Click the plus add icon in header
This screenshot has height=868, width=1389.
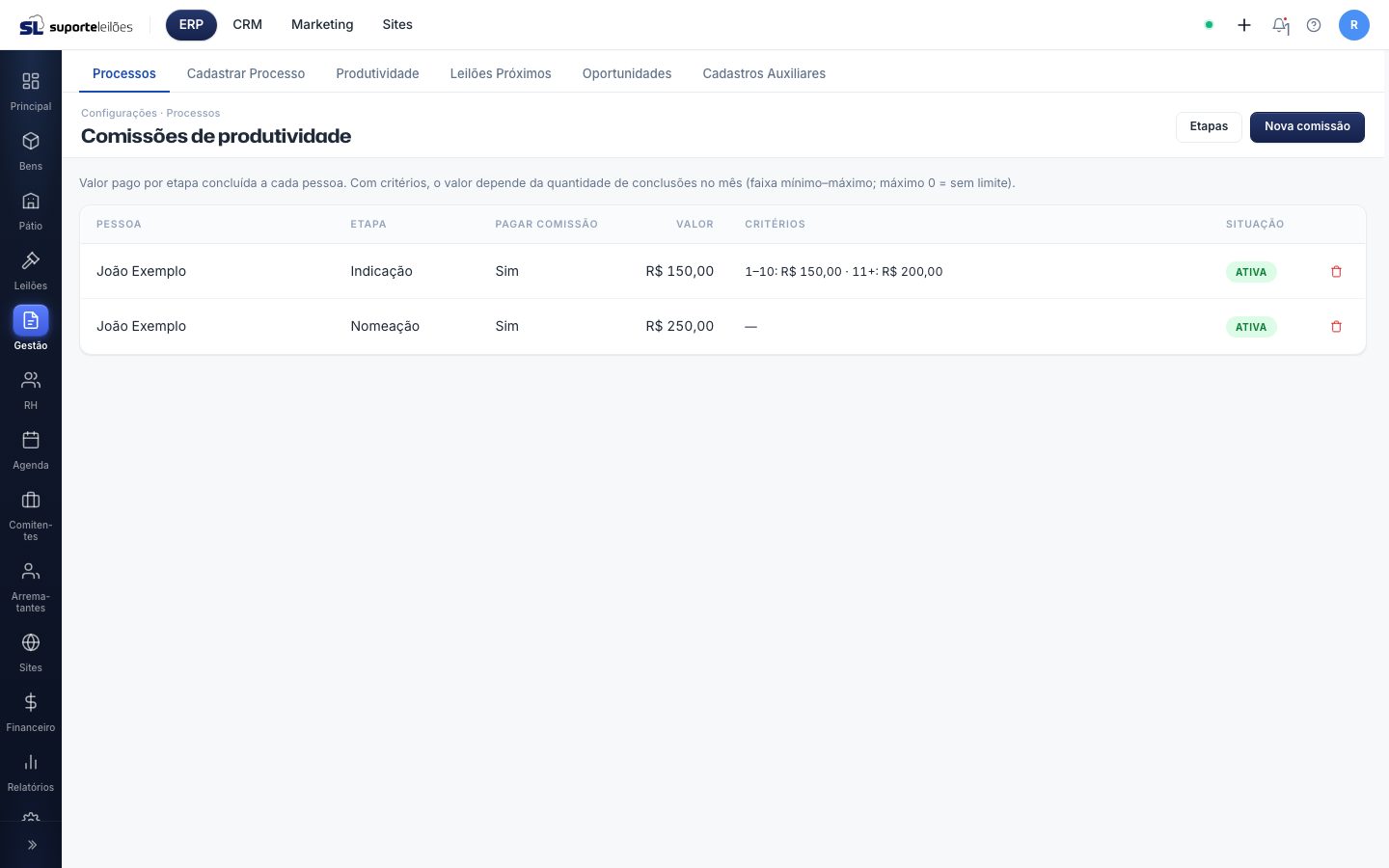(1244, 25)
